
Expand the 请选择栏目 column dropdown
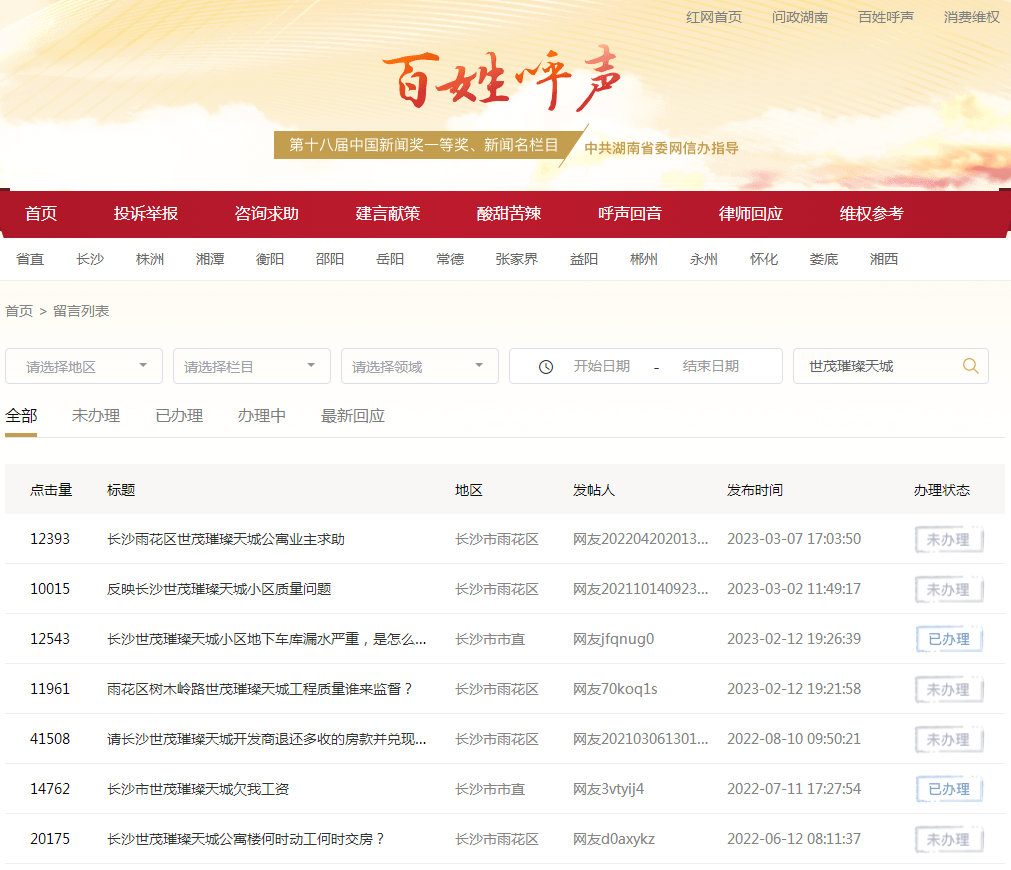[252, 367]
